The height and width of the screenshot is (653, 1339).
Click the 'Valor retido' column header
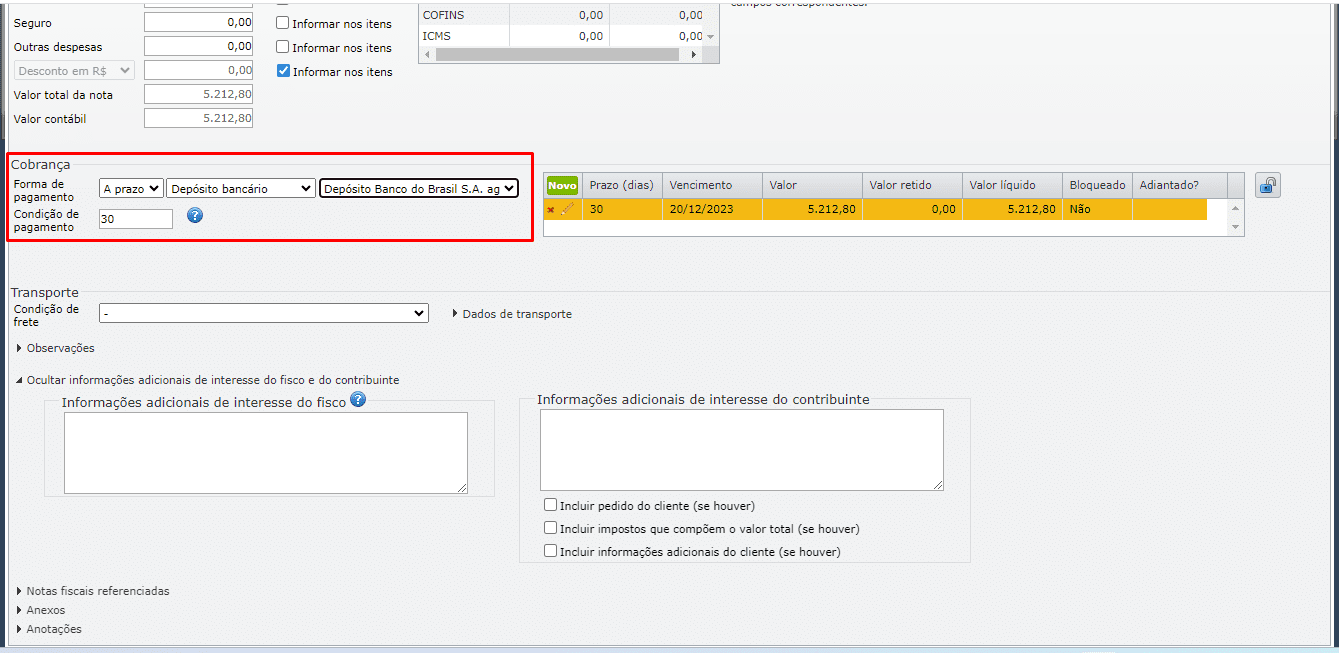(912, 185)
